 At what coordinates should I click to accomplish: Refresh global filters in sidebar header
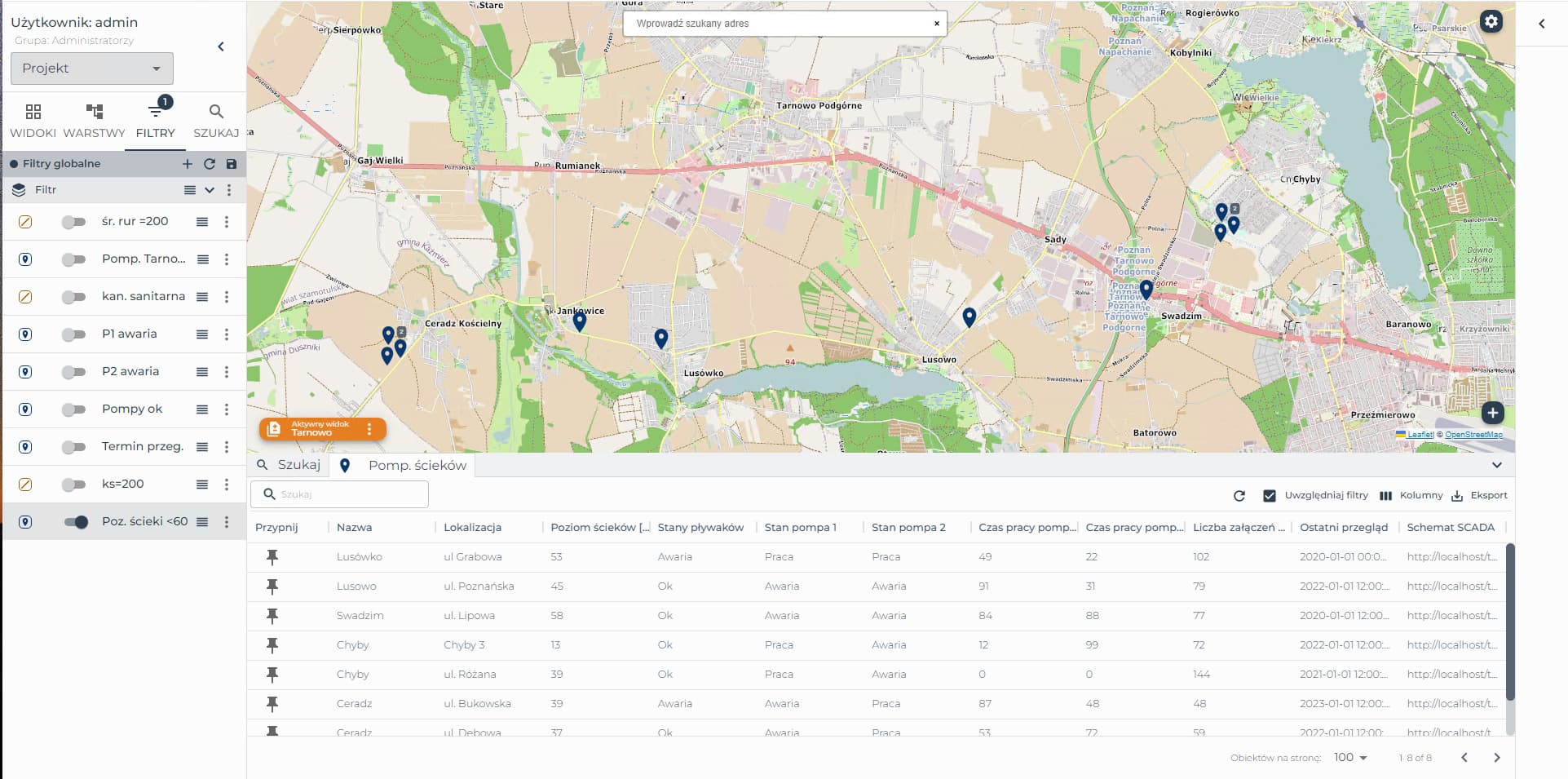210,164
